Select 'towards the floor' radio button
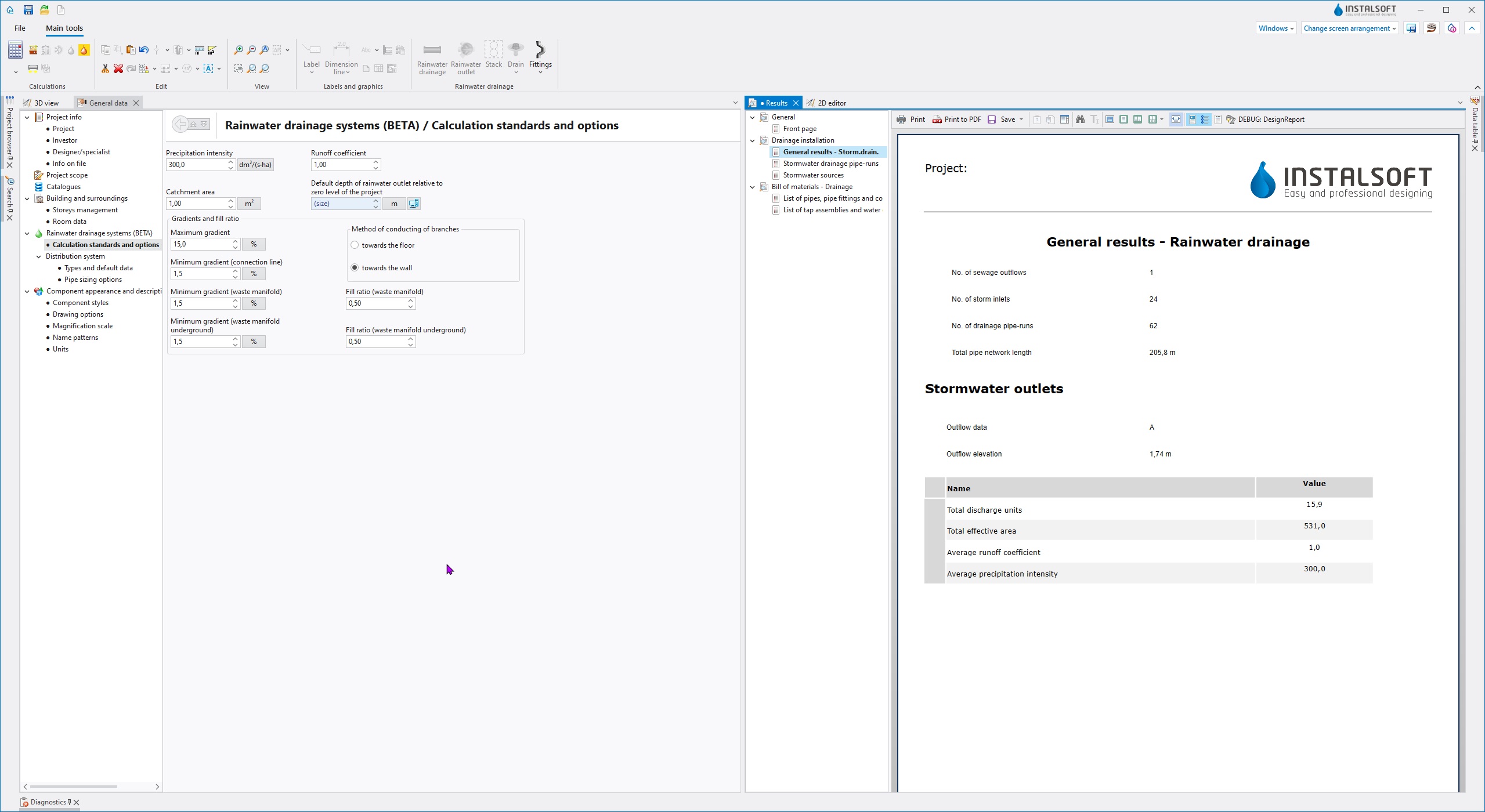This screenshot has height=812, width=1485. point(355,245)
